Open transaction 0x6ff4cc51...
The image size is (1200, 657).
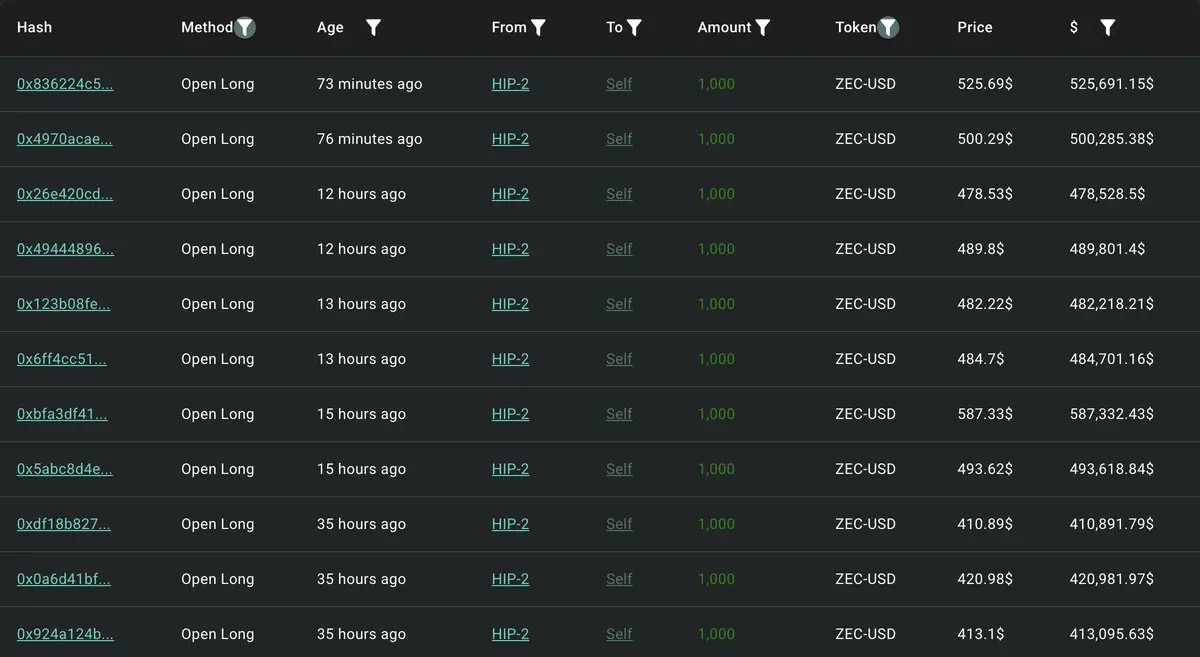click(x=62, y=359)
